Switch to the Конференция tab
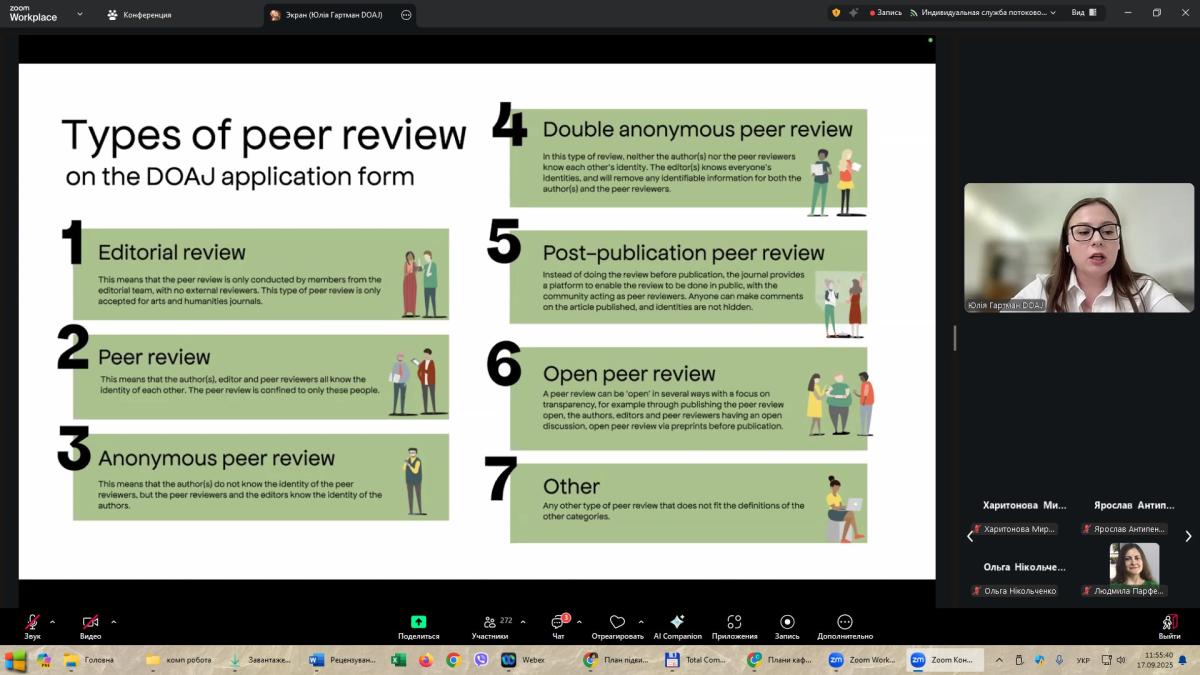 [139, 15]
